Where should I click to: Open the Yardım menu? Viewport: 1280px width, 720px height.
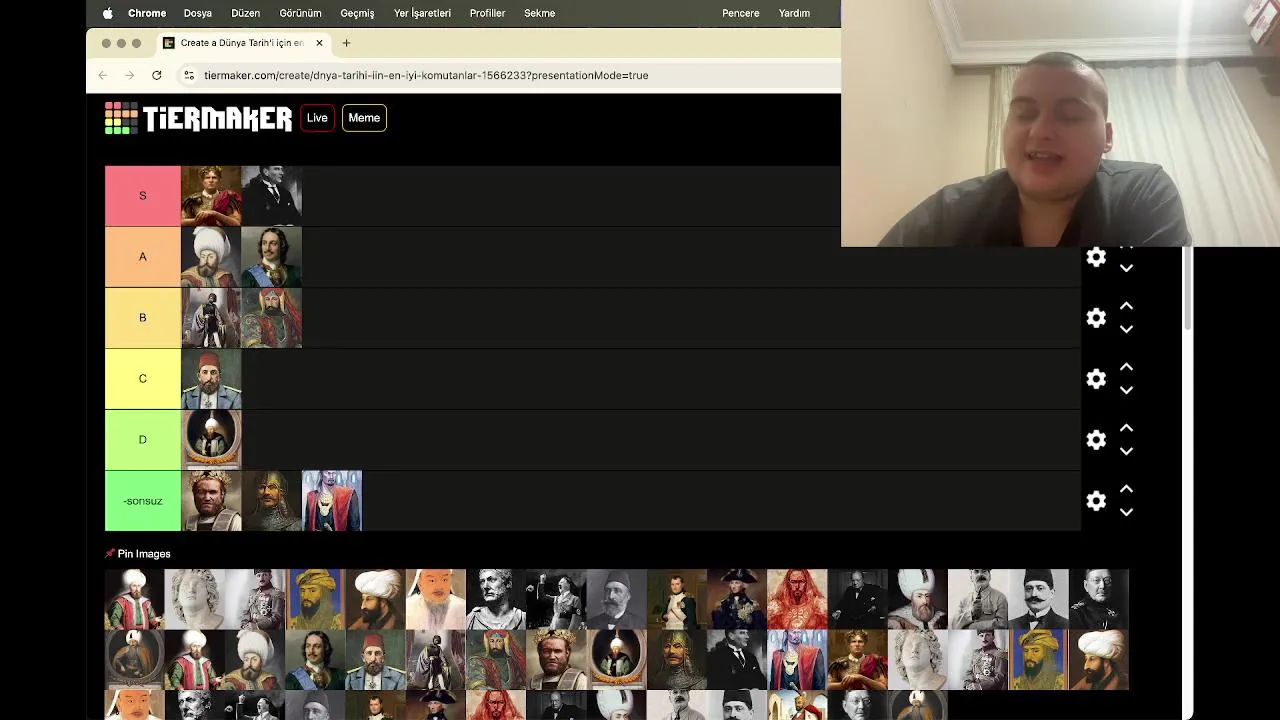[x=794, y=13]
